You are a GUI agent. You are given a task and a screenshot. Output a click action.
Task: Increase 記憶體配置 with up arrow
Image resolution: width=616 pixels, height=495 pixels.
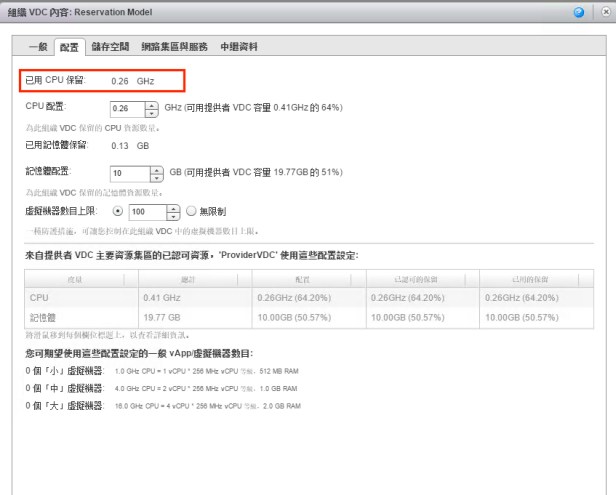157,170
